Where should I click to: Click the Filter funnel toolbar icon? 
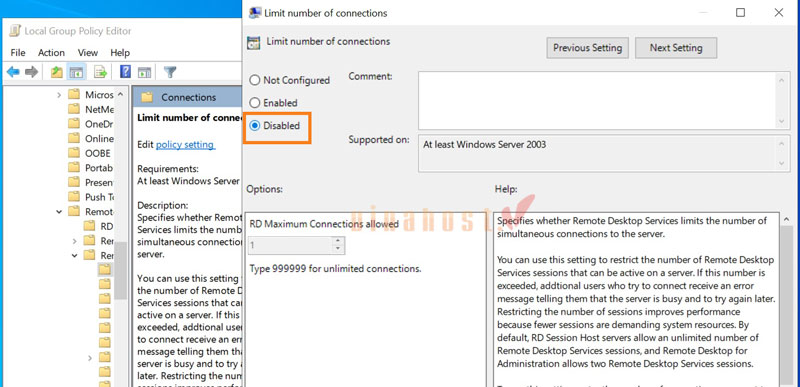point(170,72)
